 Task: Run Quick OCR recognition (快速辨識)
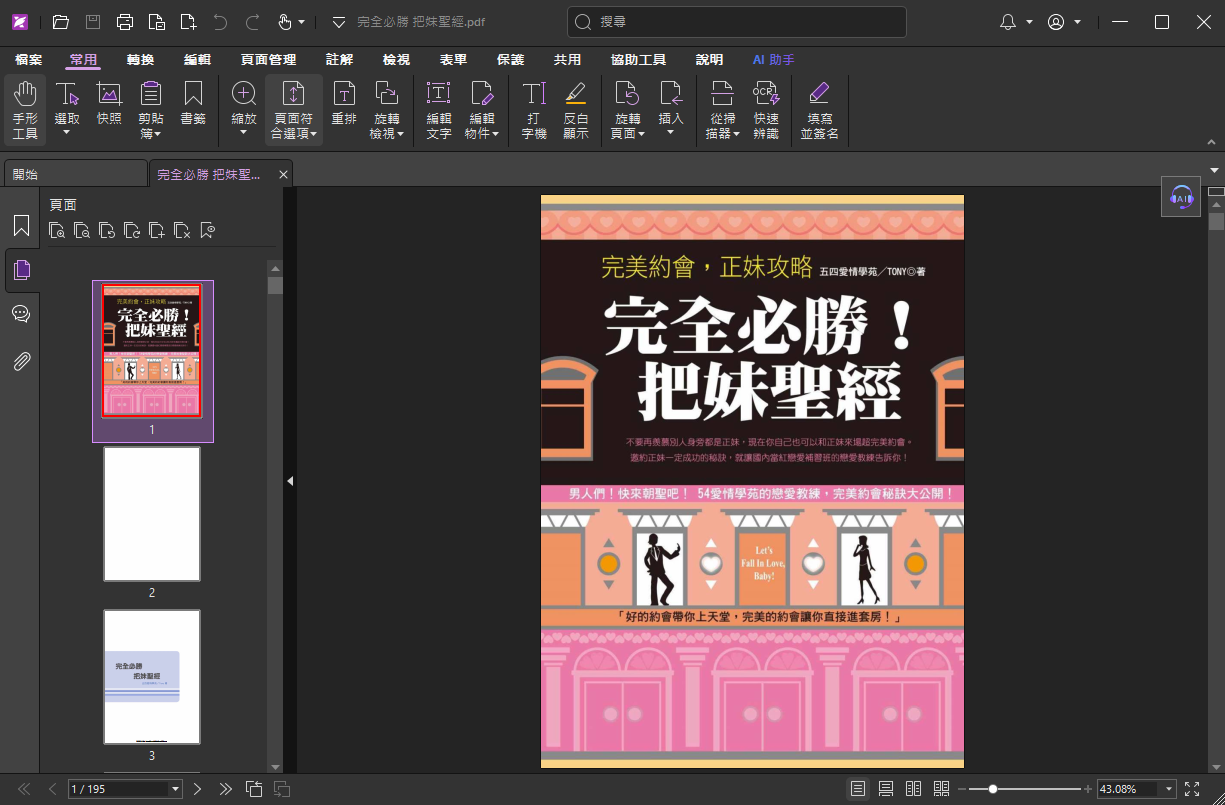(x=766, y=110)
